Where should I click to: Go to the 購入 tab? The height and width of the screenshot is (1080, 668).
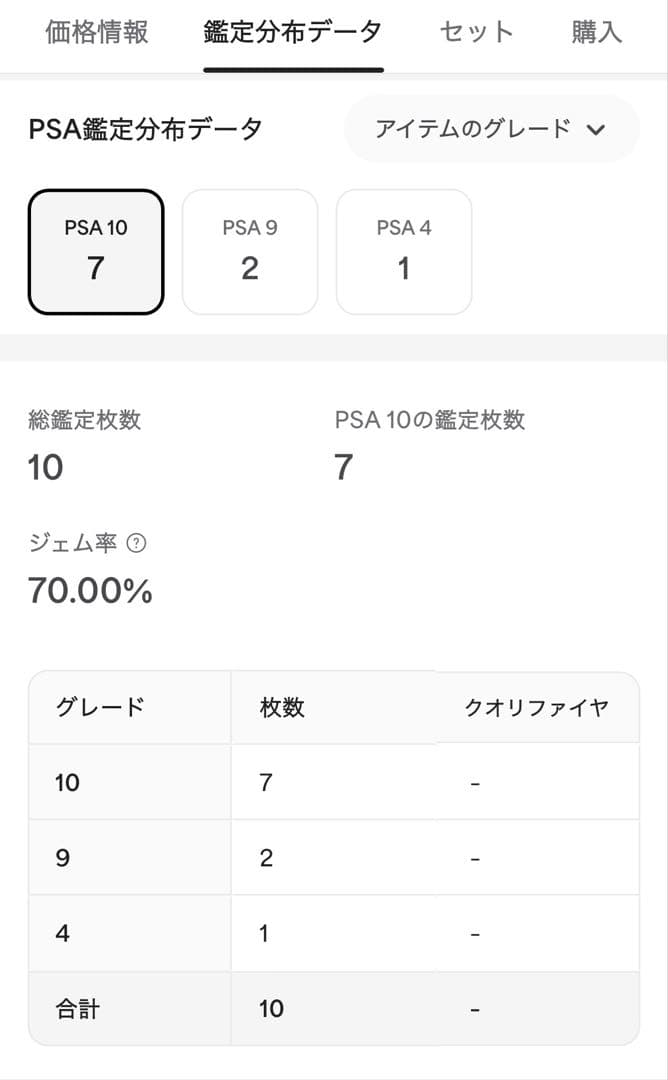click(x=597, y=32)
